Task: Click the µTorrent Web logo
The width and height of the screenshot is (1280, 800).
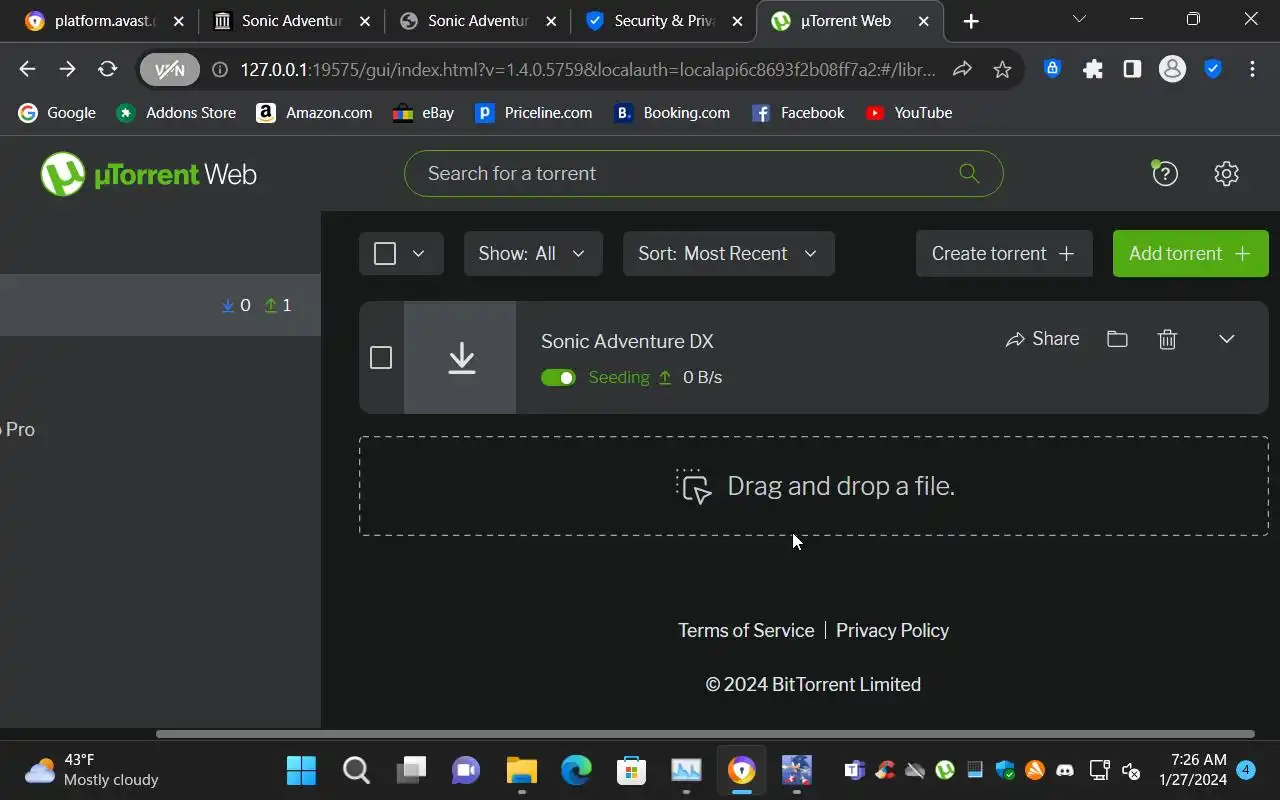Action: (148, 174)
